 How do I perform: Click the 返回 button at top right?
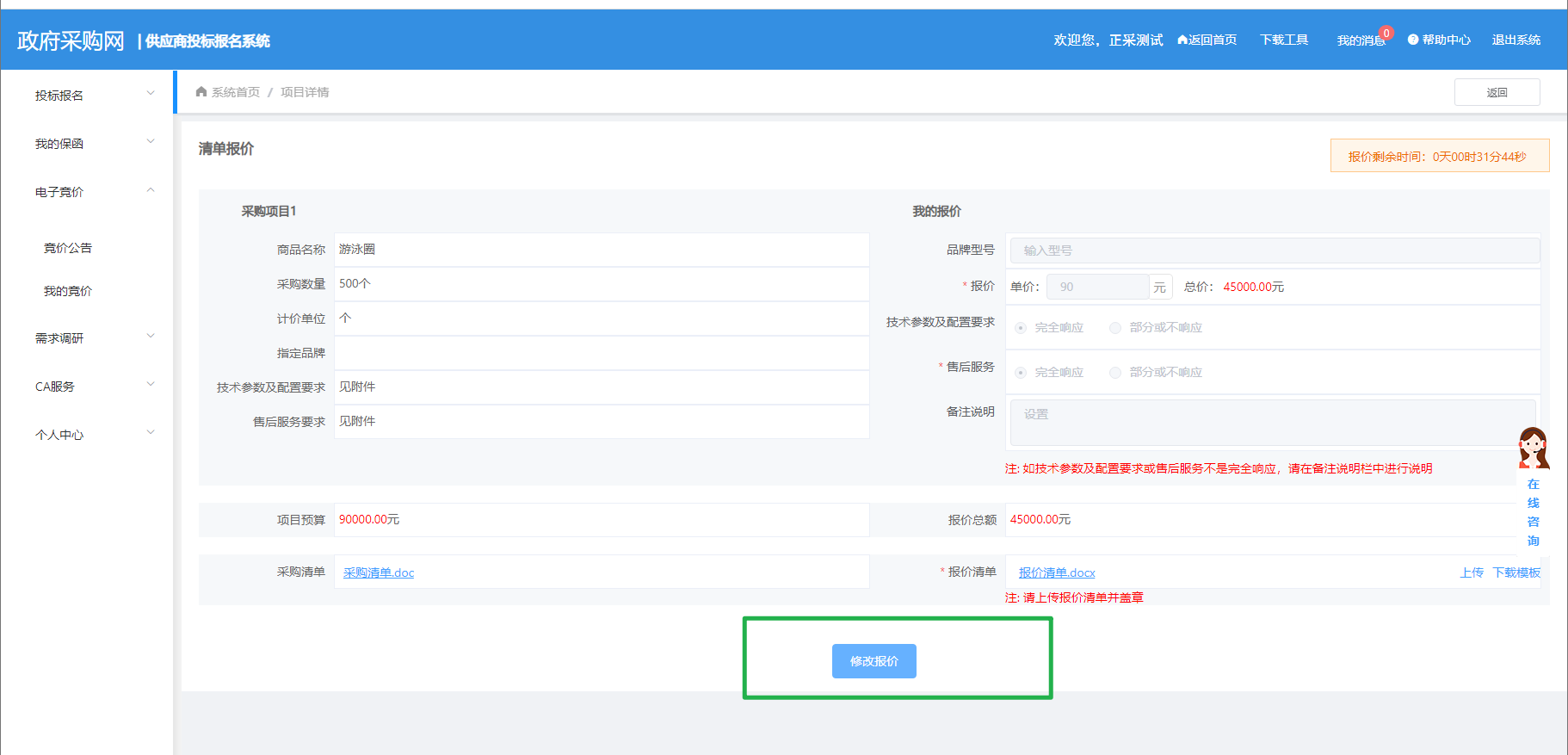point(1497,92)
